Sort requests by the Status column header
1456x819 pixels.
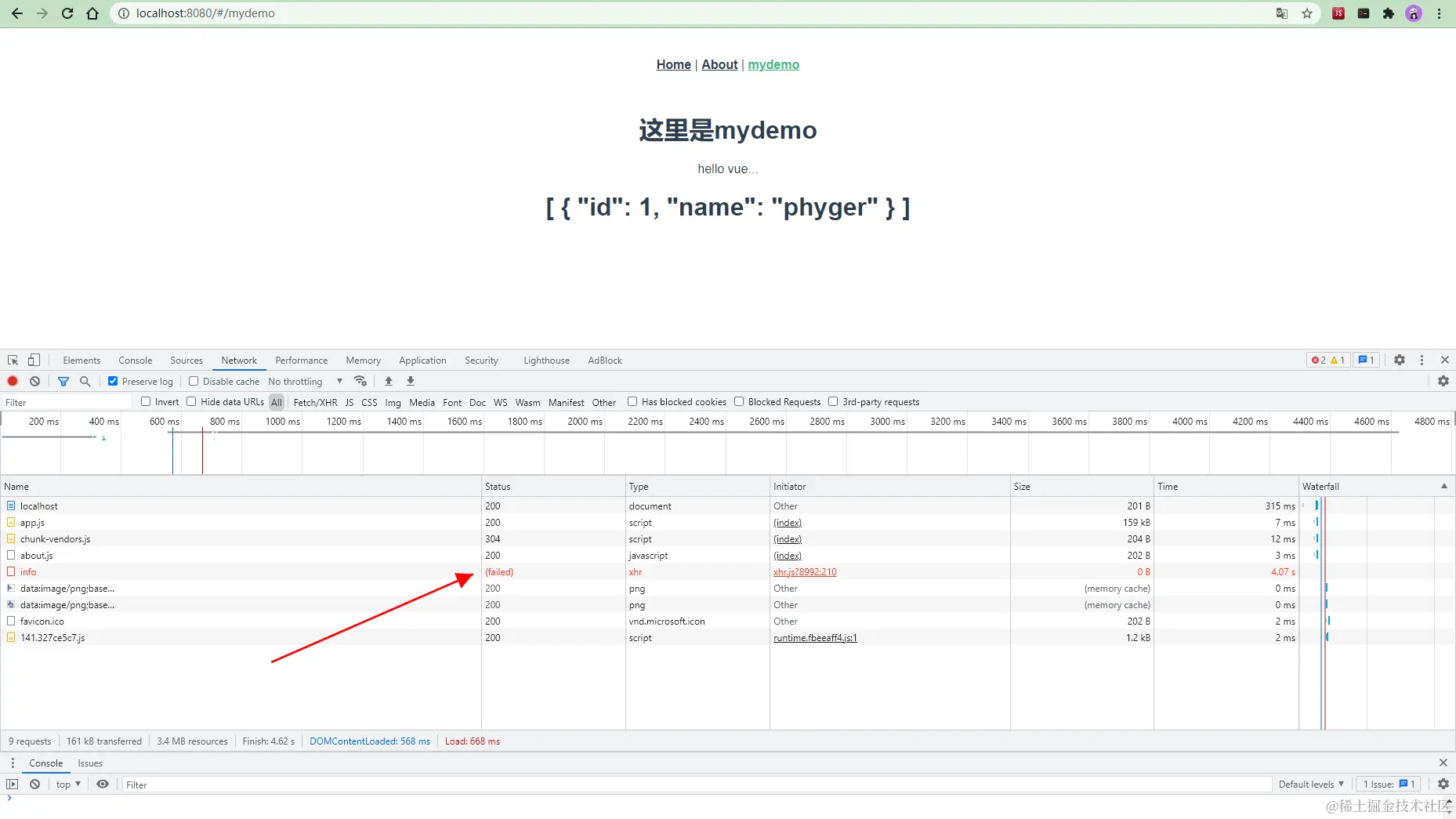553,487
